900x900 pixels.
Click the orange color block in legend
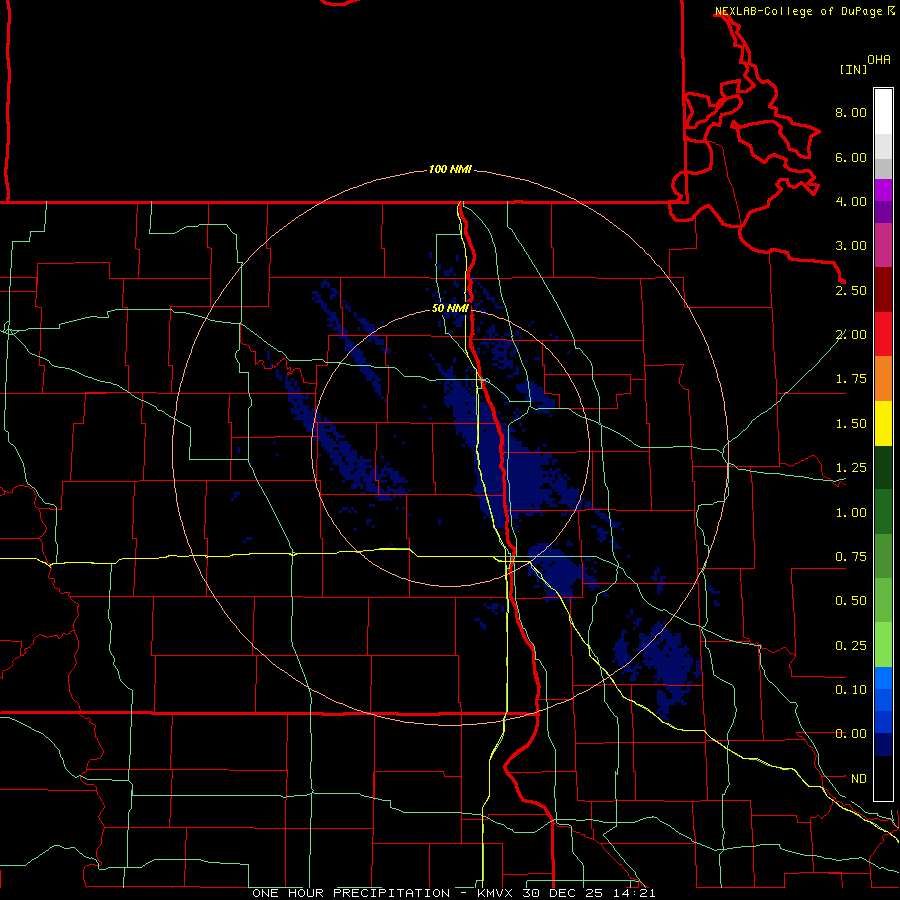pyautogui.click(x=883, y=379)
